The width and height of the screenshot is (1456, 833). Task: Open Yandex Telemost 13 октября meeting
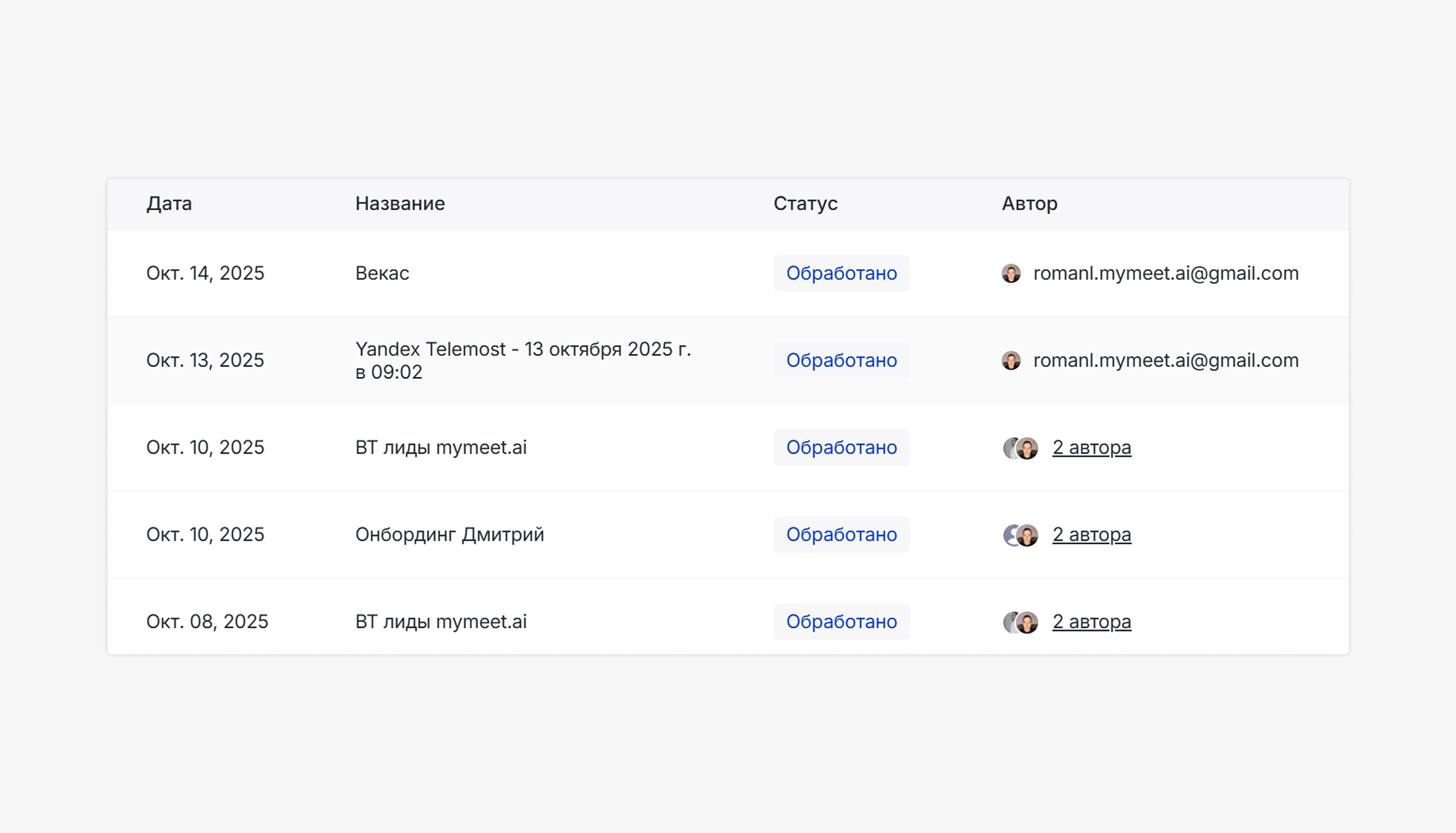coord(522,360)
